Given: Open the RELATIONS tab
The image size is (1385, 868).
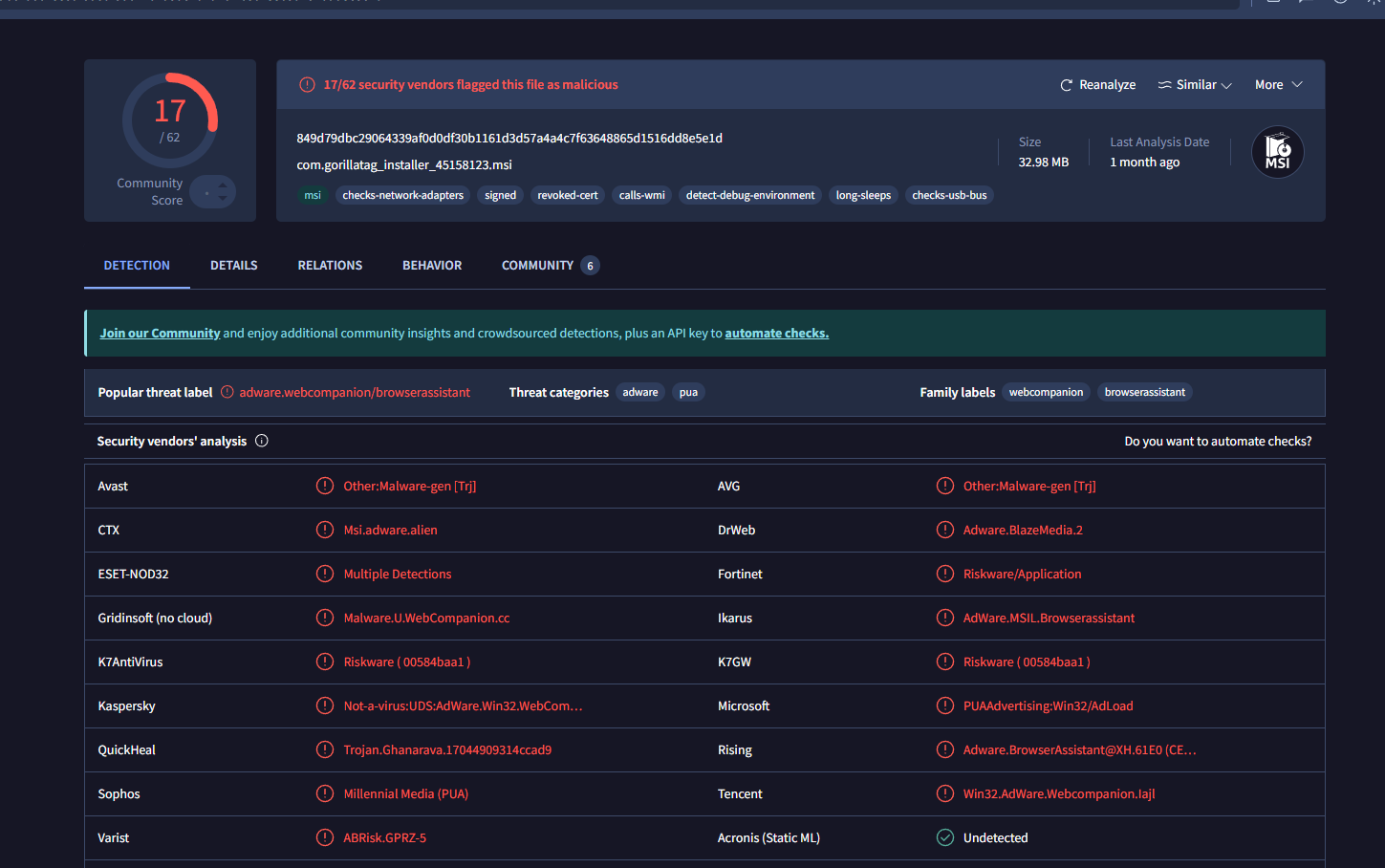Looking at the screenshot, I should [x=330, y=266].
